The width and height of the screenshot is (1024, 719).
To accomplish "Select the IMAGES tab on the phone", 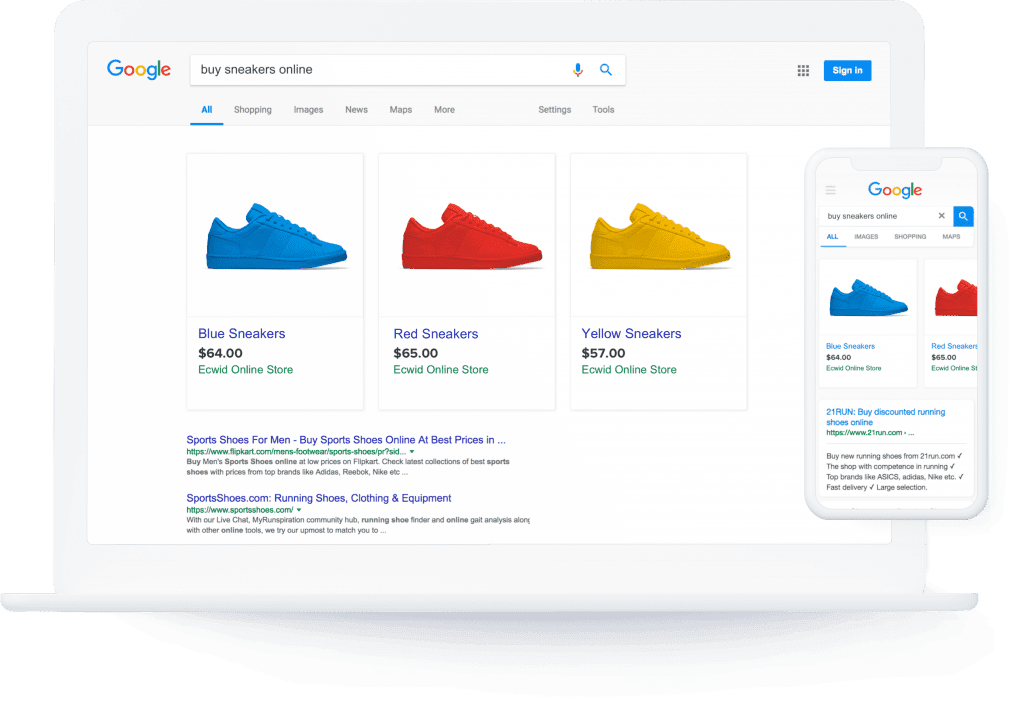I will (x=866, y=237).
